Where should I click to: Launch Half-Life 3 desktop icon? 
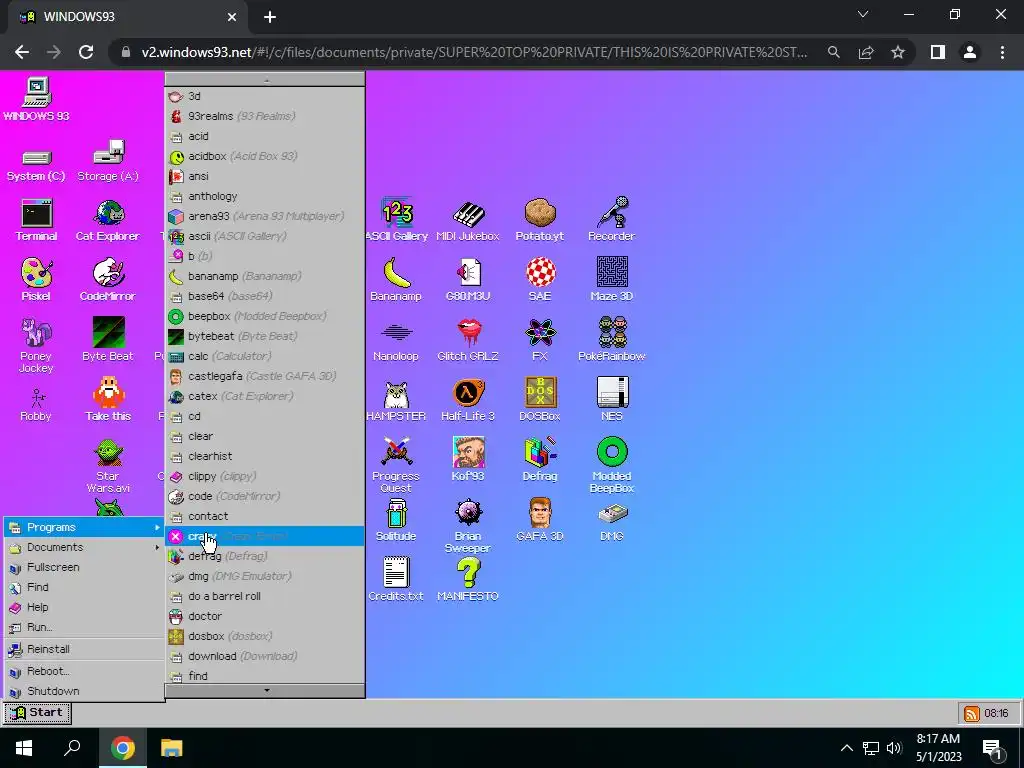coord(468,400)
